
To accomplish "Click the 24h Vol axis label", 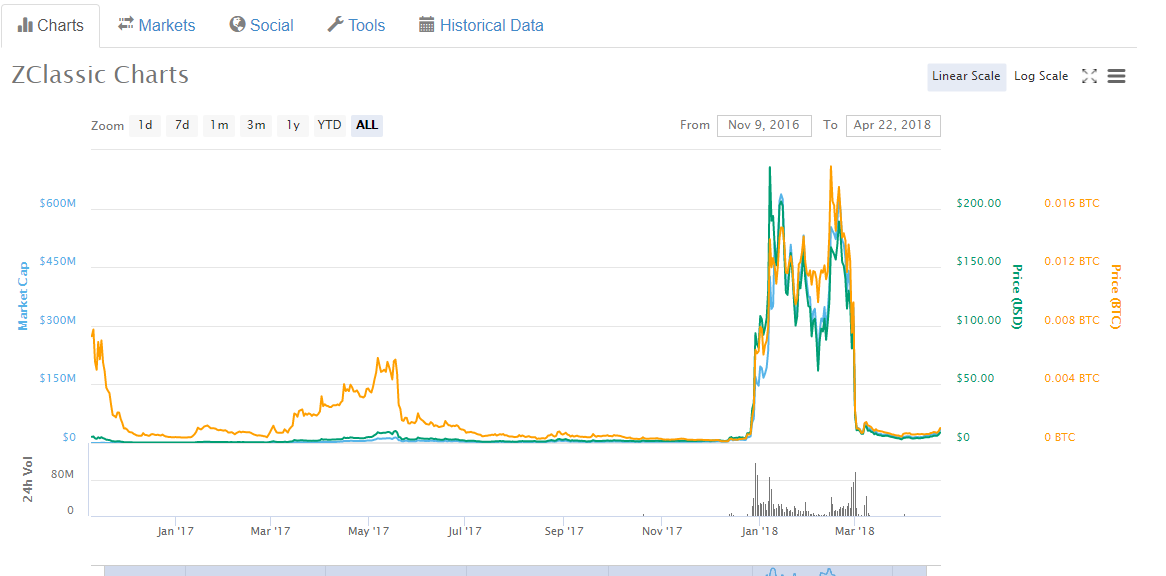I will [28, 478].
